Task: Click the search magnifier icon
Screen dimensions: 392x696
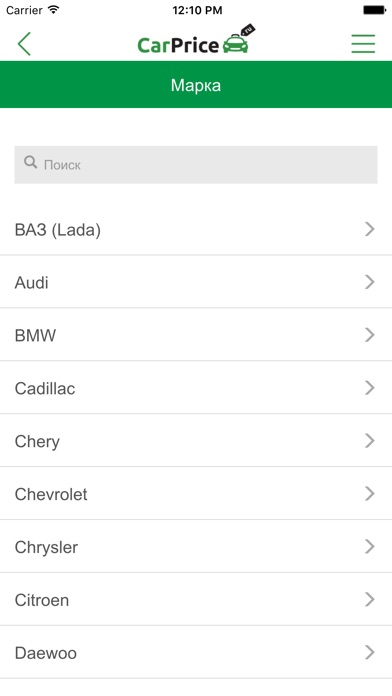Action: point(30,162)
